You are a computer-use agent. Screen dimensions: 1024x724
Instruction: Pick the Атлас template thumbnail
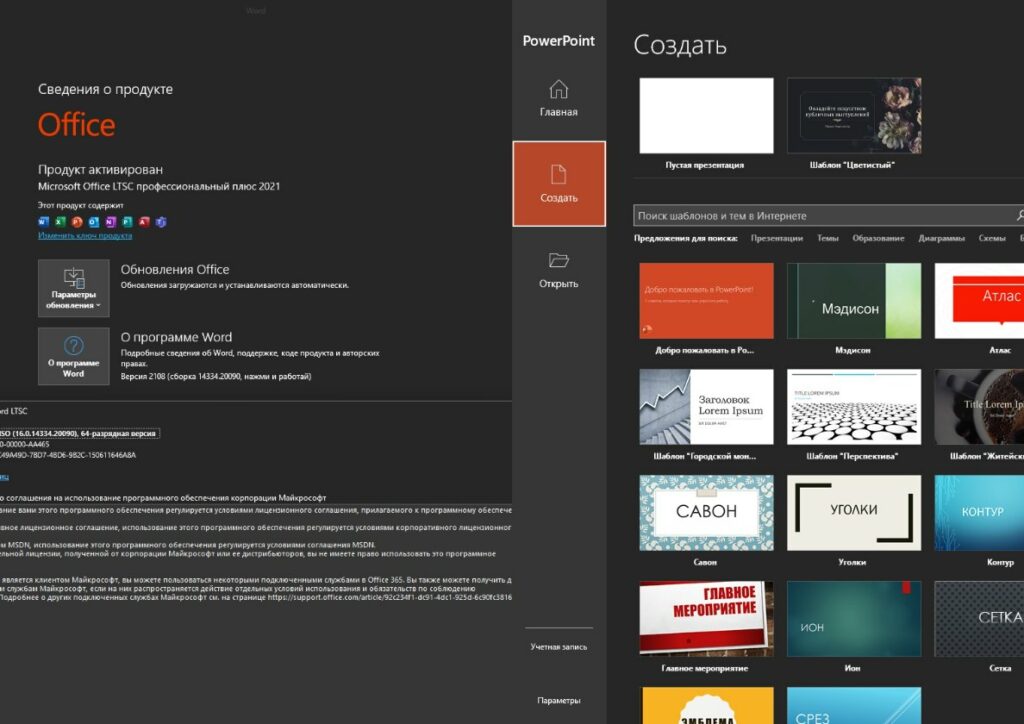pos(979,301)
